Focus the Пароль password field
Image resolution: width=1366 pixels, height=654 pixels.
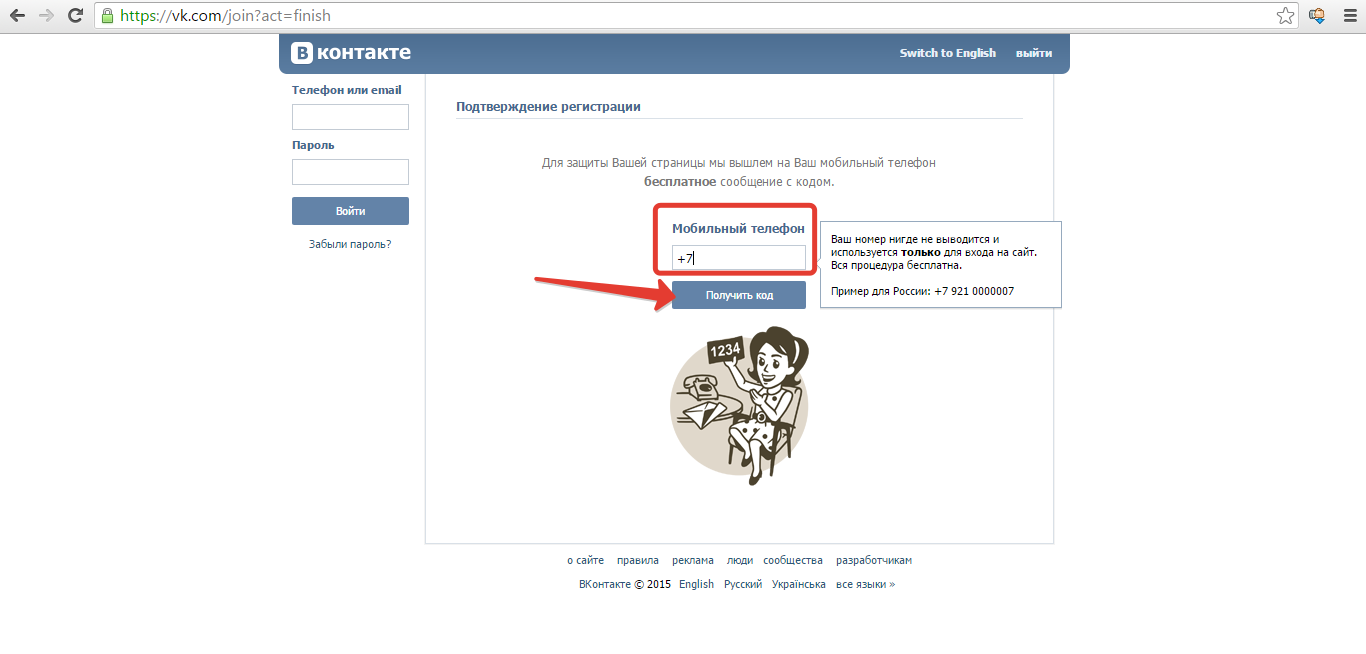pos(350,172)
